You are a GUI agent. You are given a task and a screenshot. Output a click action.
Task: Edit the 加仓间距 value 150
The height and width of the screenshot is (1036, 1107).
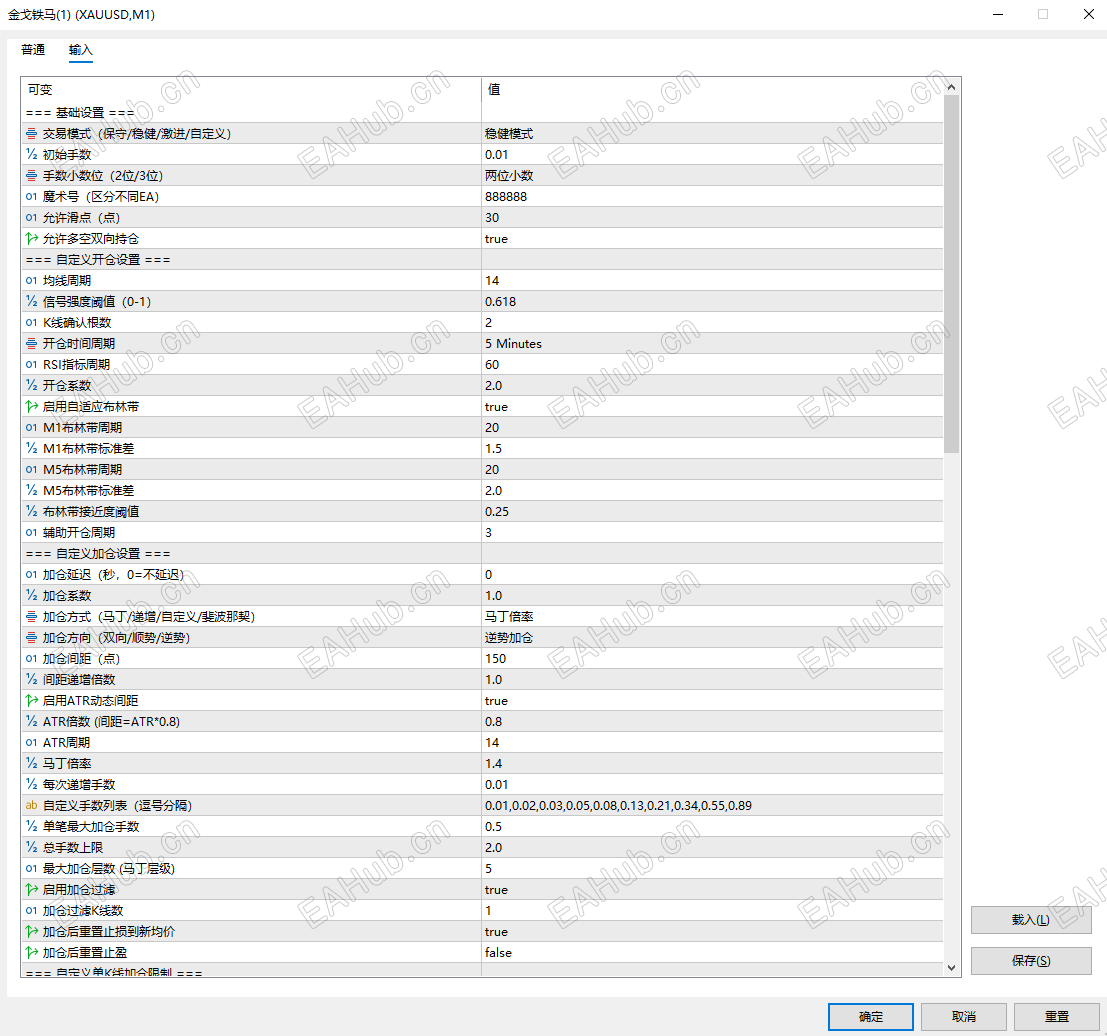[x=712, y=659]
